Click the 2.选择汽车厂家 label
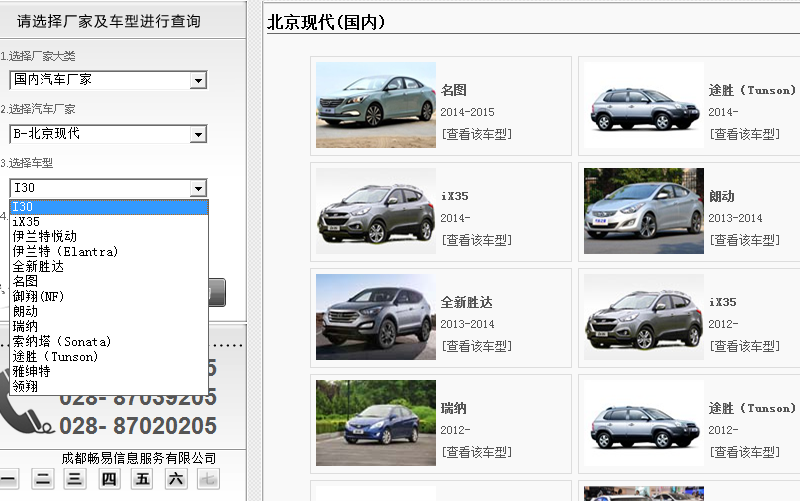Image resolution: width=800 pixels, height=501 pixels. 38,109
